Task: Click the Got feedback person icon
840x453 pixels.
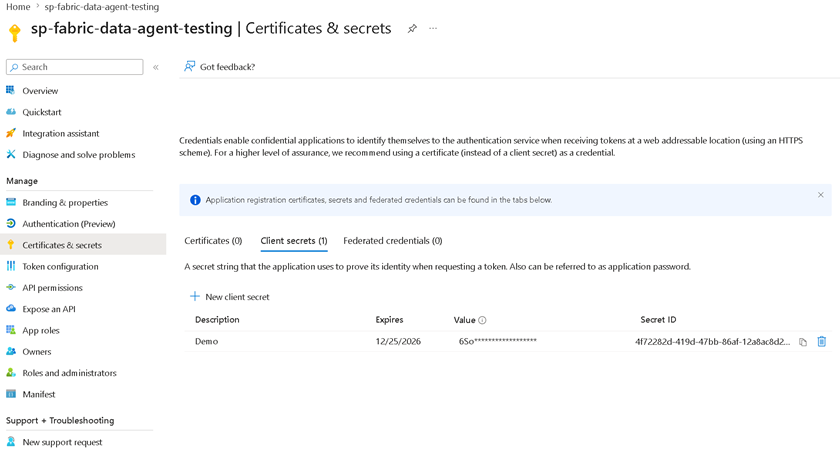Action: tap(189, 66)
